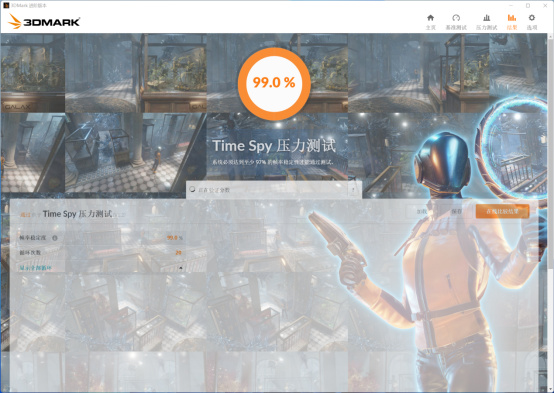Close the 3DMark window
This screenshot has width=554, height=393.
pyautogui.click(x=545, y=5)
